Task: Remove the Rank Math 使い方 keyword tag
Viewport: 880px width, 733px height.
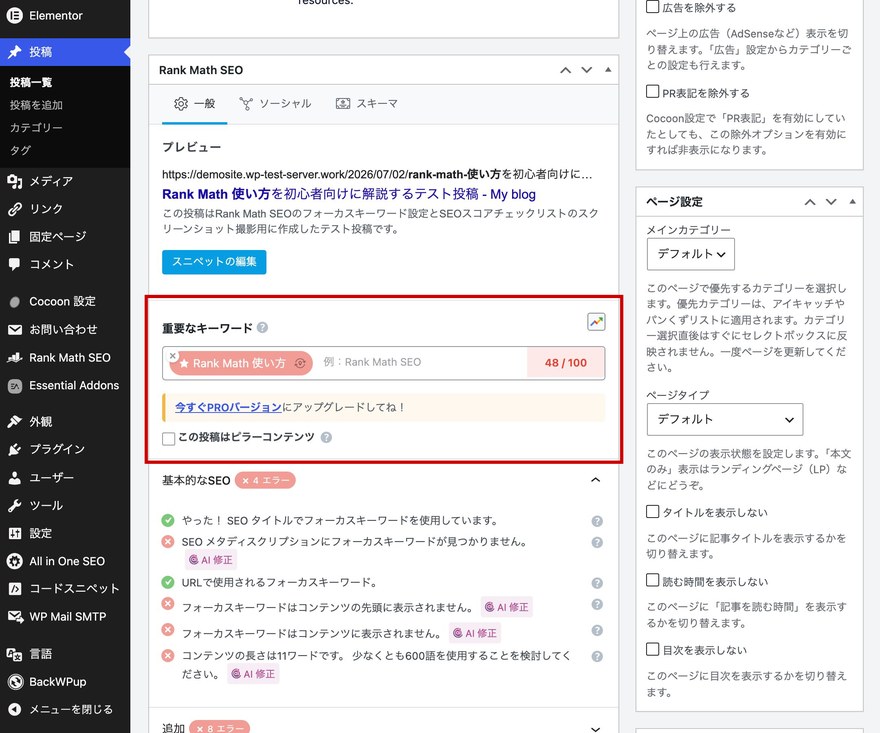Action: click(173, 356)
